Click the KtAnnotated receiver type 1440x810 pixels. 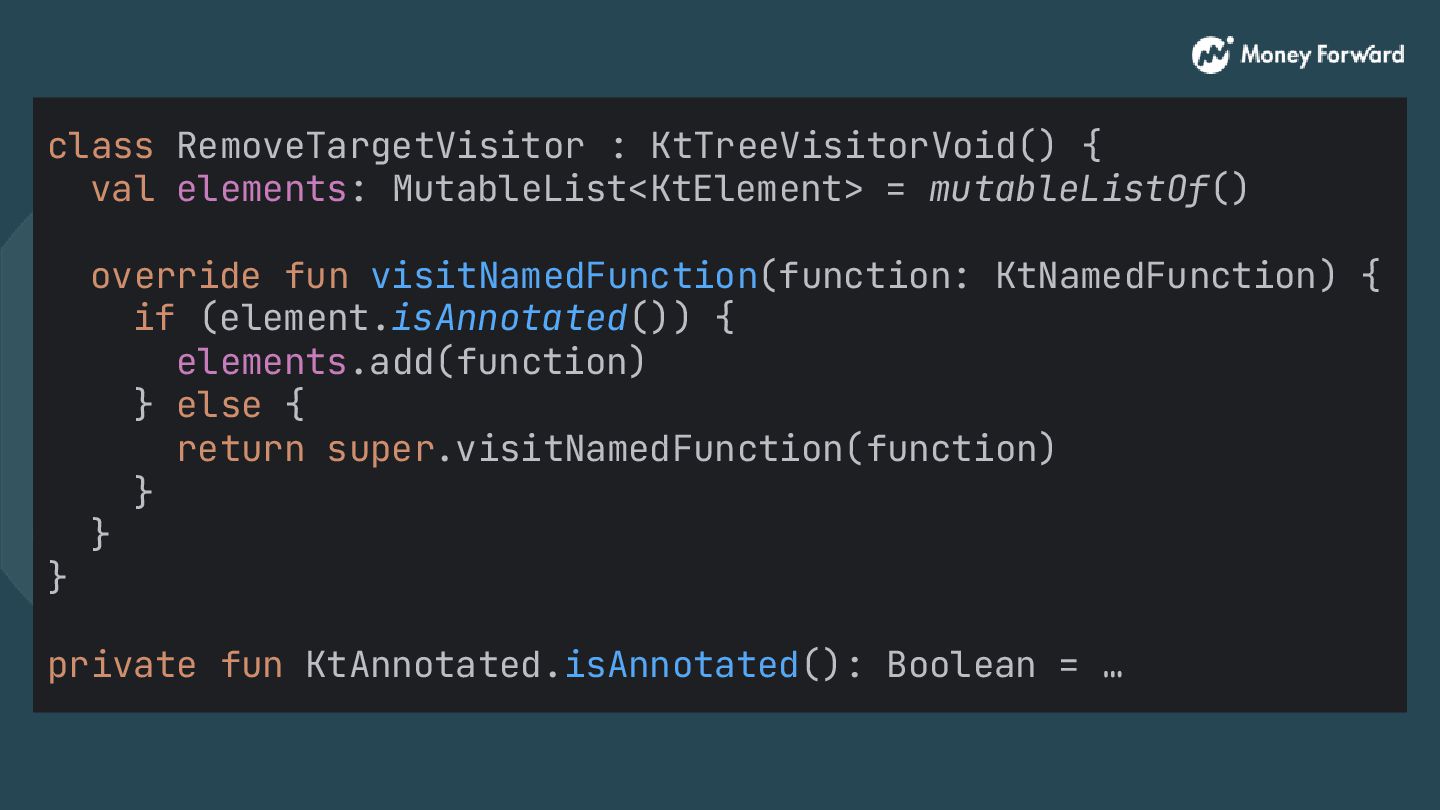point(423,665)
